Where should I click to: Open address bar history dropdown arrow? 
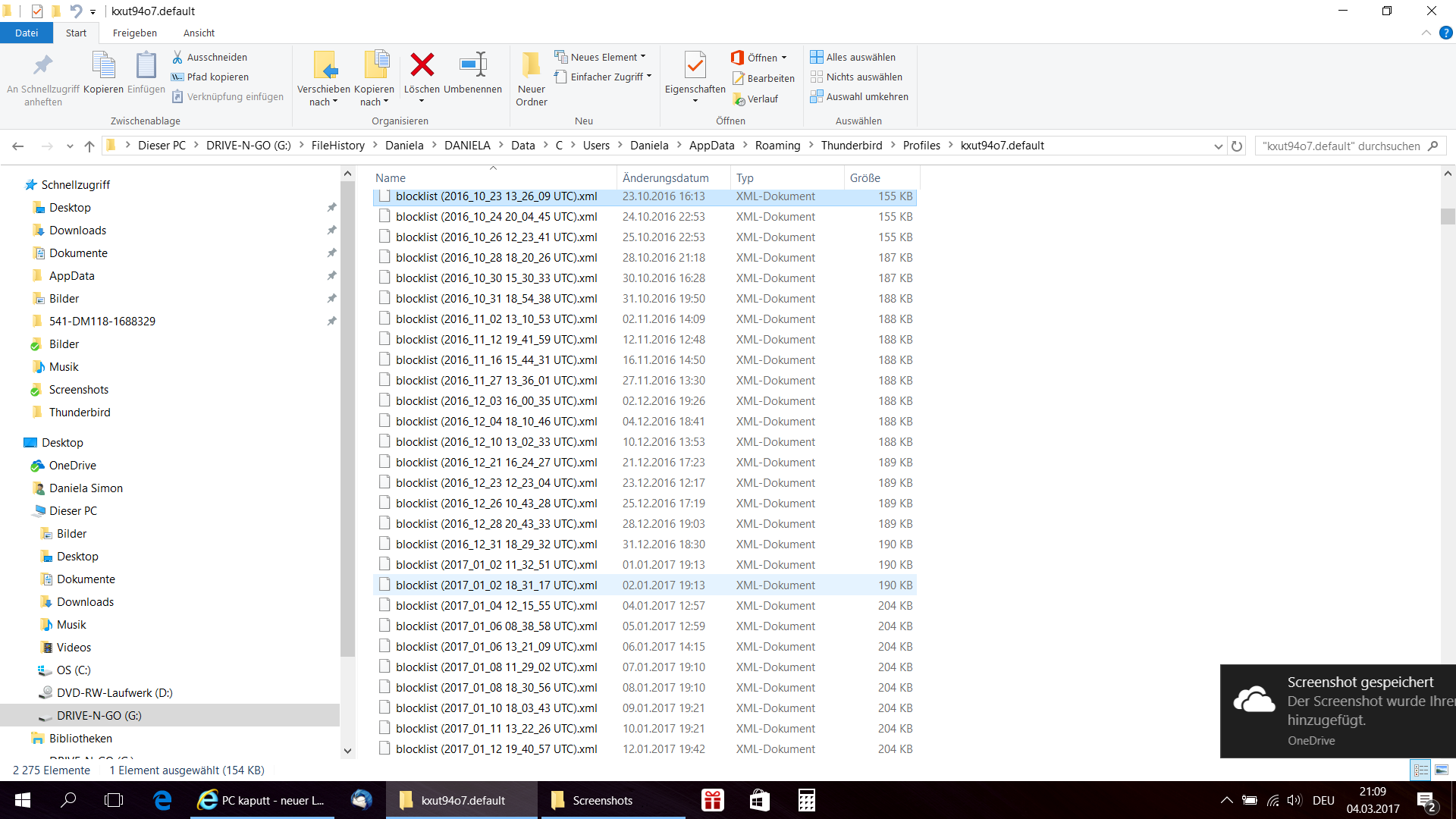pos(1218,146)
